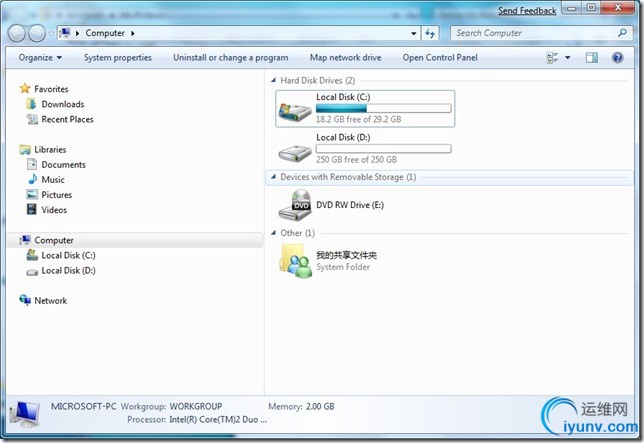Go forward with the Forward arrow button
This screenshot has width=644, height=443.
[x=37, y=33]
